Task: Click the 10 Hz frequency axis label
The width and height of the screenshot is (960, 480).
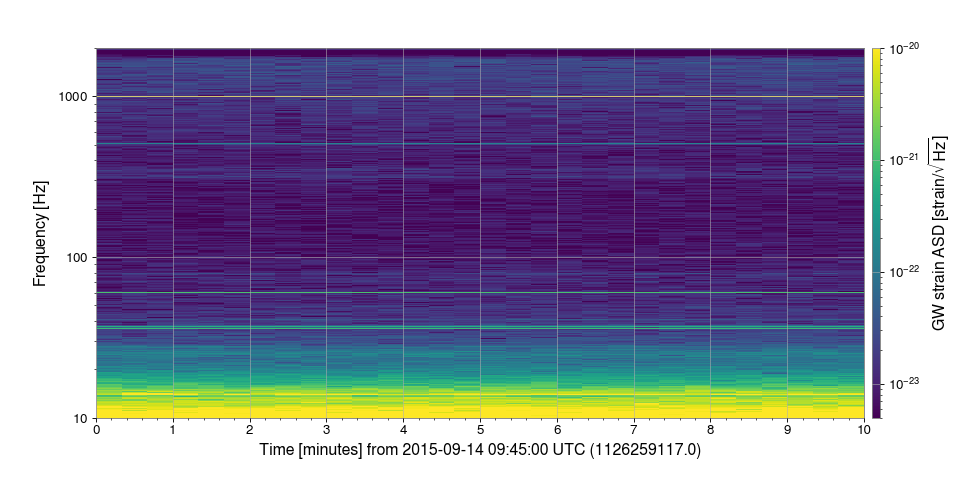Action: [x=83, y=419]
